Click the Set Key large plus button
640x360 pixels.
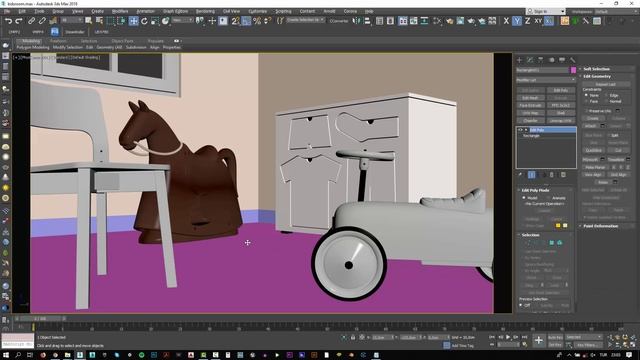click(x=538, y=340)
